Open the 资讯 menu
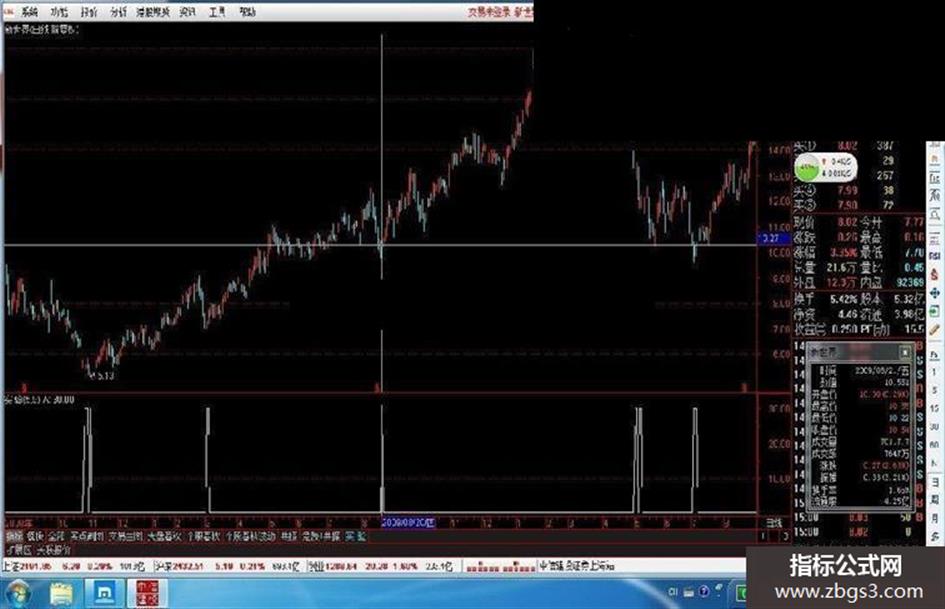Viewport: 945px width, 609px height. tap(187, 12)
